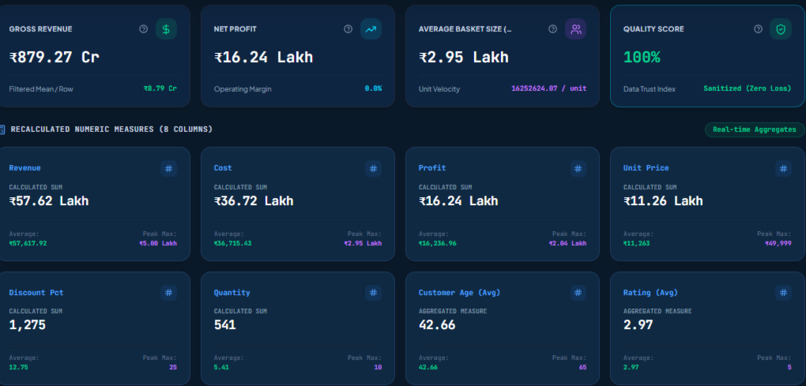Click the trend arrow icon on Net Profit
The image size is (806, 386).
point(371,29)
